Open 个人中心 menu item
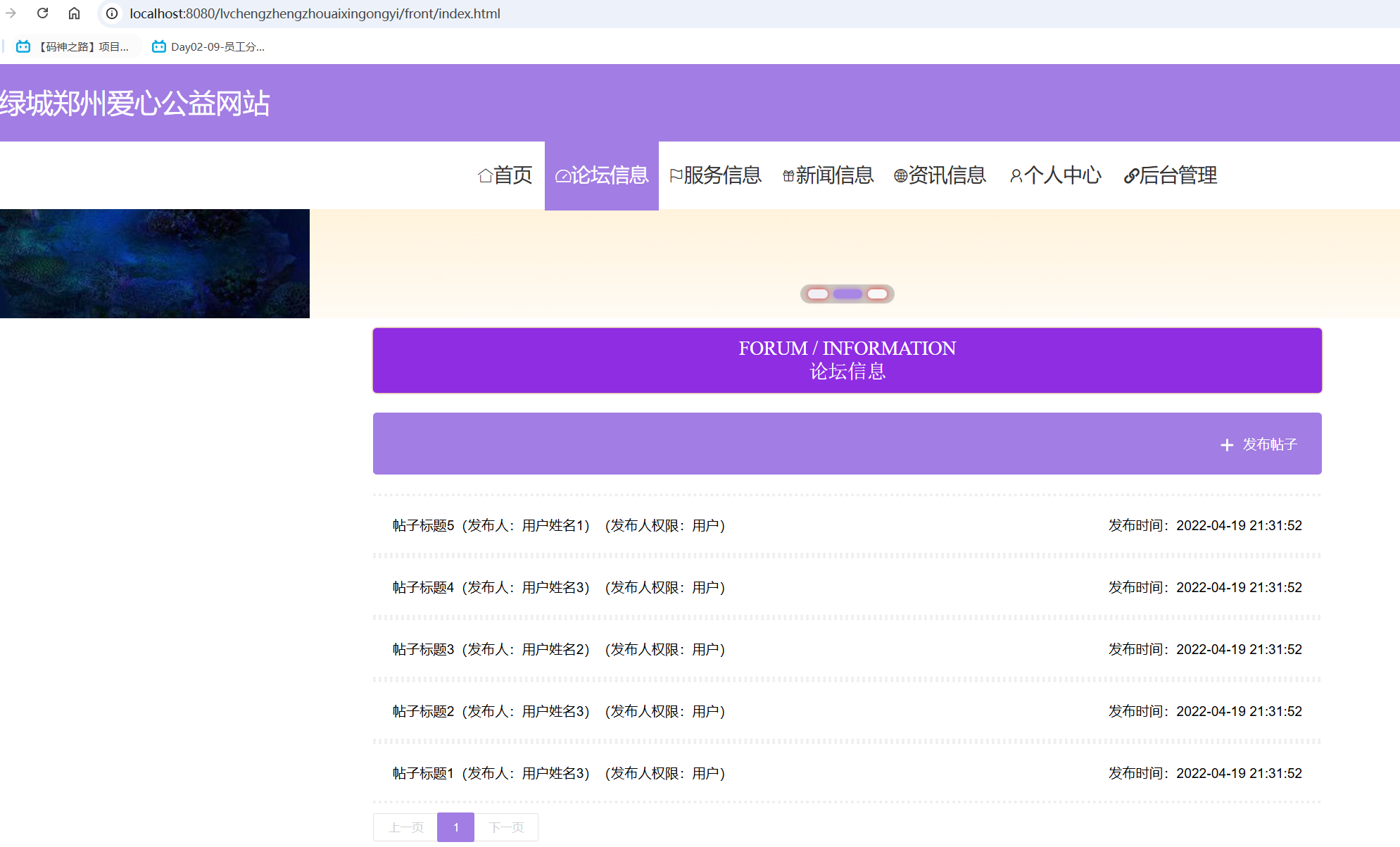 click(x=1055, y=175)
